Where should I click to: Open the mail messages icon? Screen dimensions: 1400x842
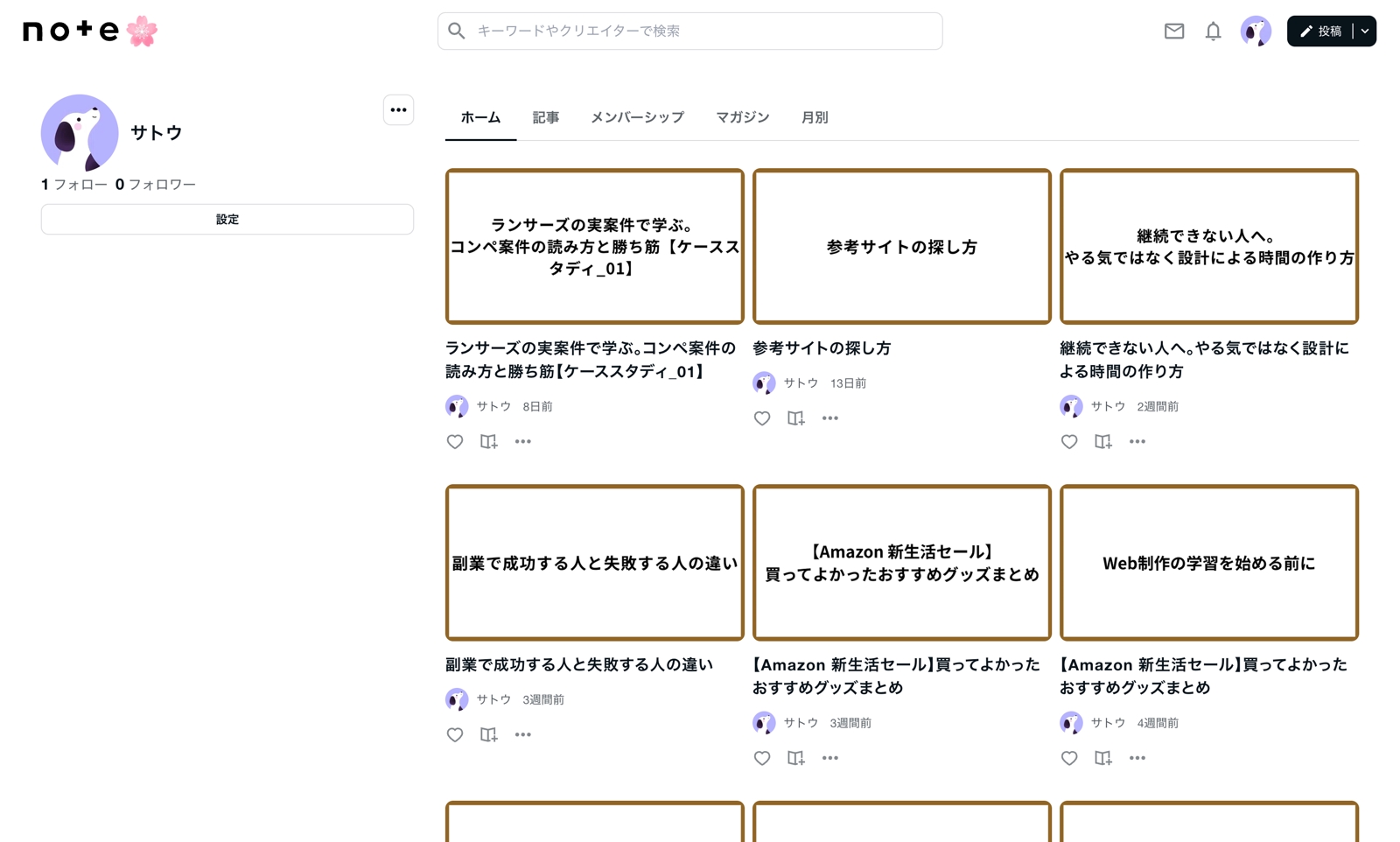click(x=1173, y=32)
